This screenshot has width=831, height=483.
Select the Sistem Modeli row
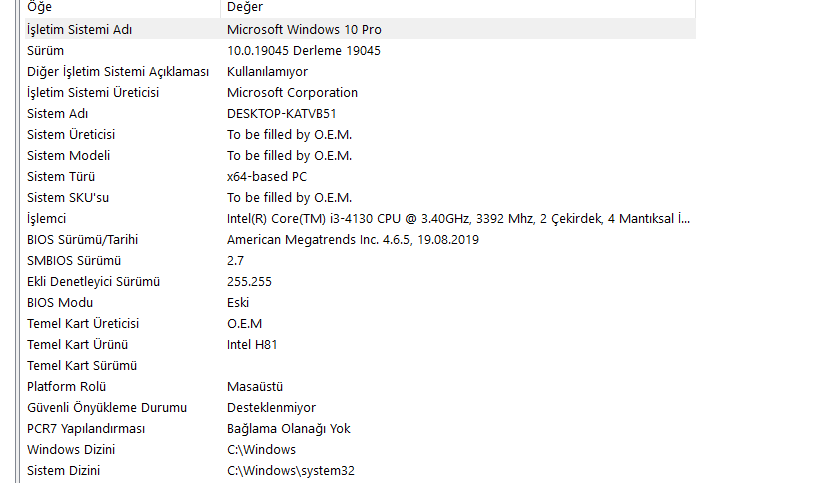pyautogui.click(x=69, y=155)
